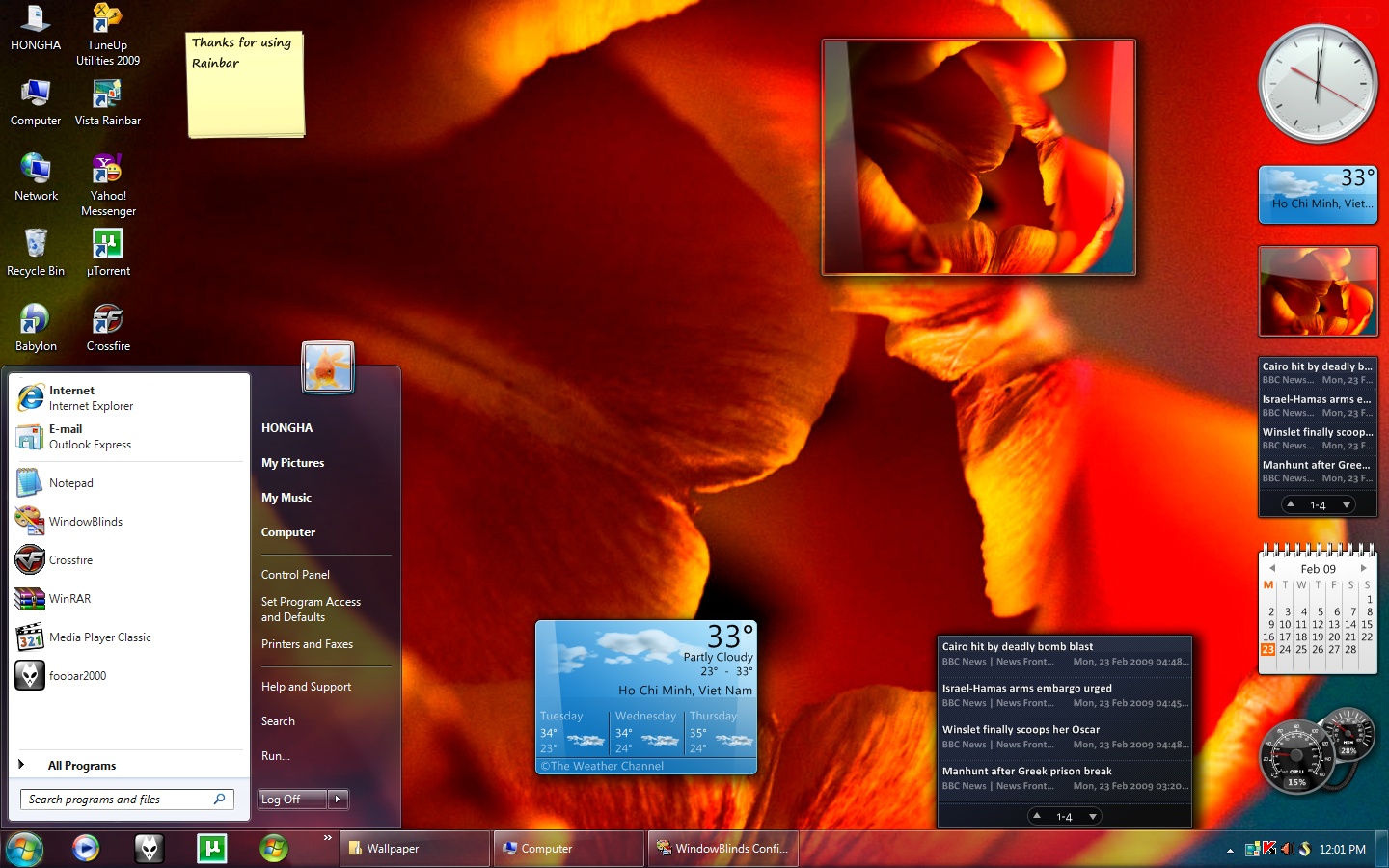Open 'Cairo hit by deadly bomb blast' headline

(x=1018, y=646)
